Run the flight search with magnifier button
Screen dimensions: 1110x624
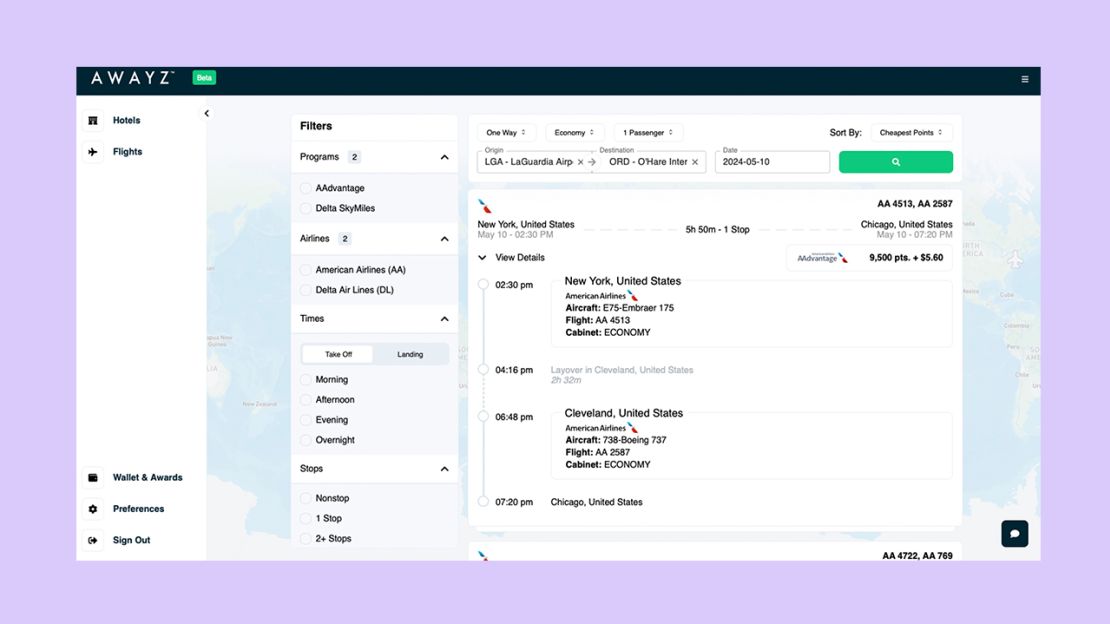point(896,161)
